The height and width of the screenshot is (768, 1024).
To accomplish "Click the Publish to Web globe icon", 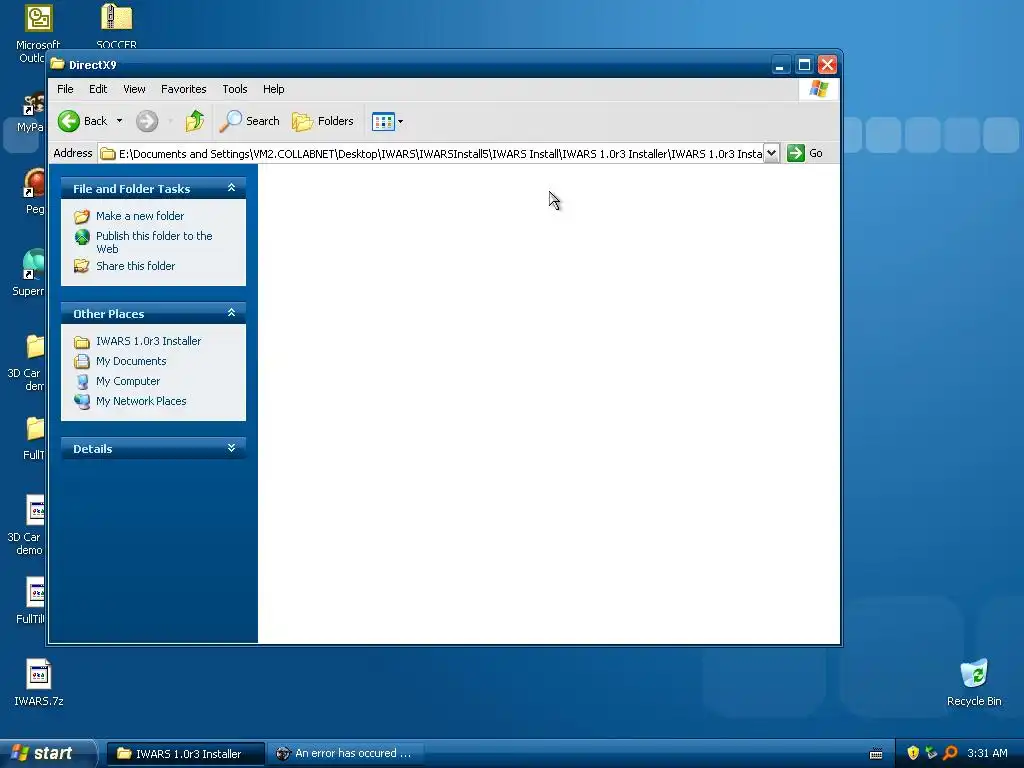I will click(x=82, y=237).
